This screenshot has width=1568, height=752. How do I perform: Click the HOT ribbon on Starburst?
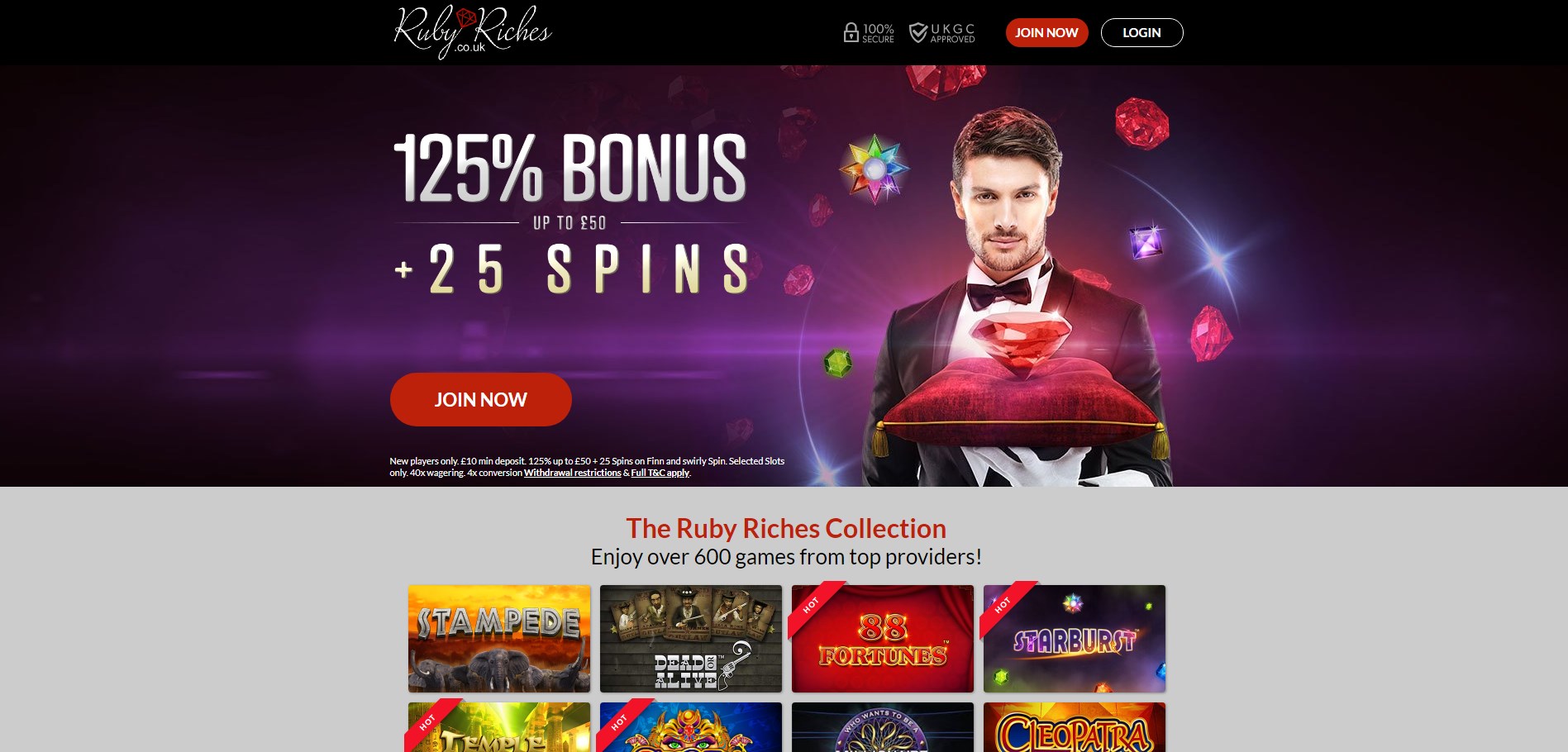[x=1007, y=608]
